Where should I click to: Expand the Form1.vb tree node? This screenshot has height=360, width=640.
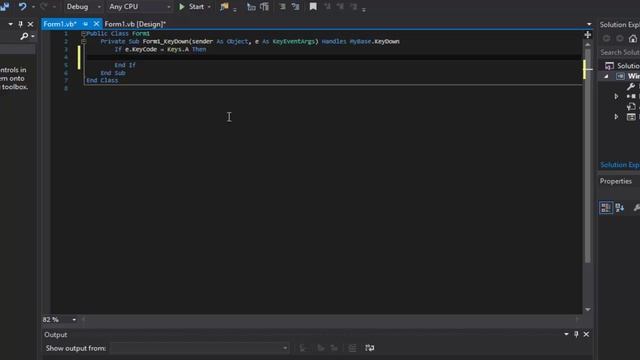pos(616,117)
